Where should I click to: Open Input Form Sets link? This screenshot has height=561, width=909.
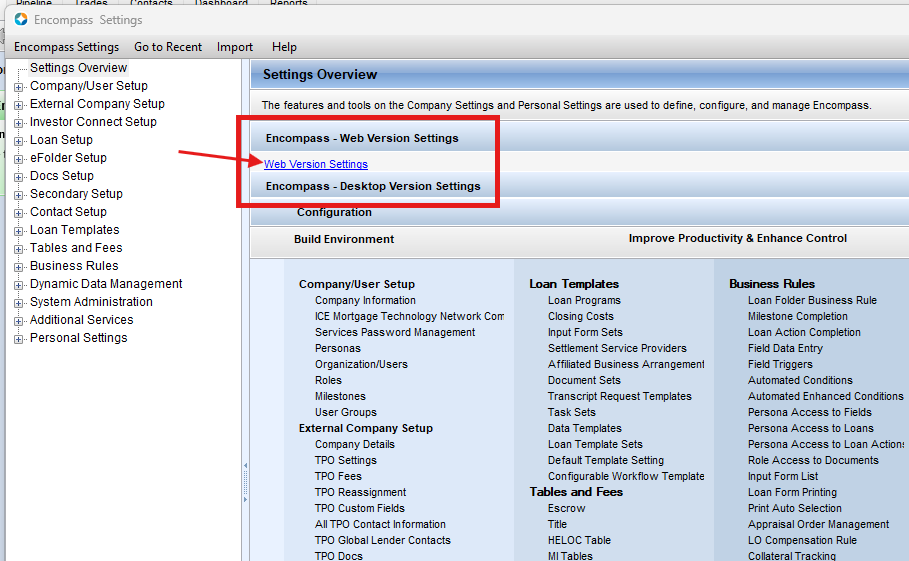[x=585, y=332]
